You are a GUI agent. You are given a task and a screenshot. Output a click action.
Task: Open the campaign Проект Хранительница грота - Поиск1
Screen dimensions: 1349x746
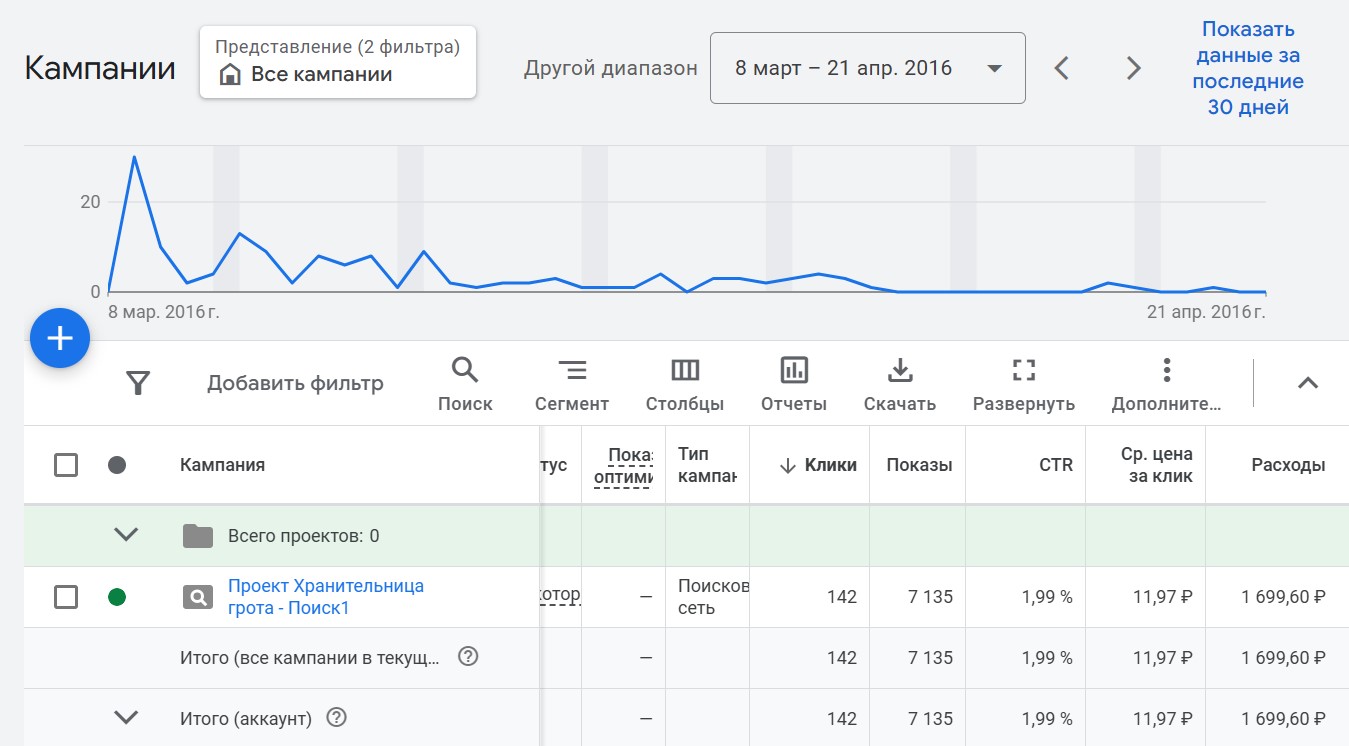pos(326,597)
